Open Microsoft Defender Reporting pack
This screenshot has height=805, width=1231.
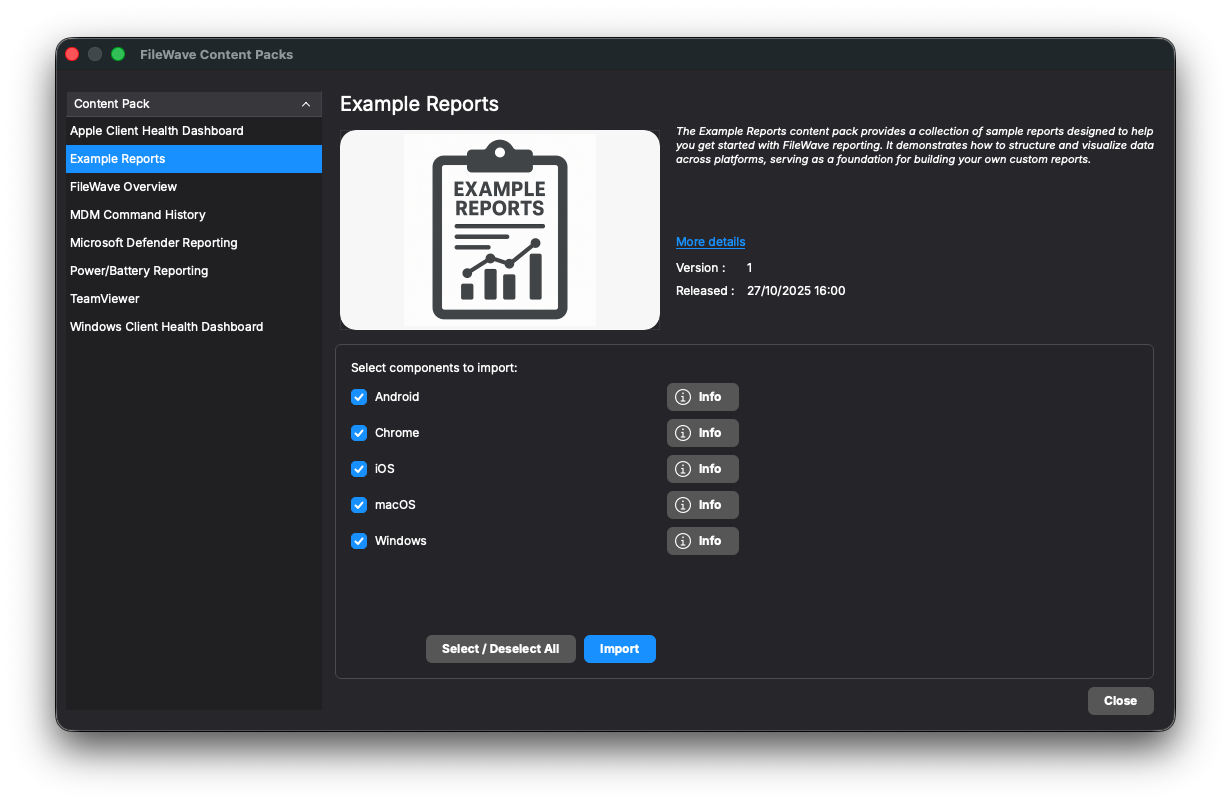(154, 243)
